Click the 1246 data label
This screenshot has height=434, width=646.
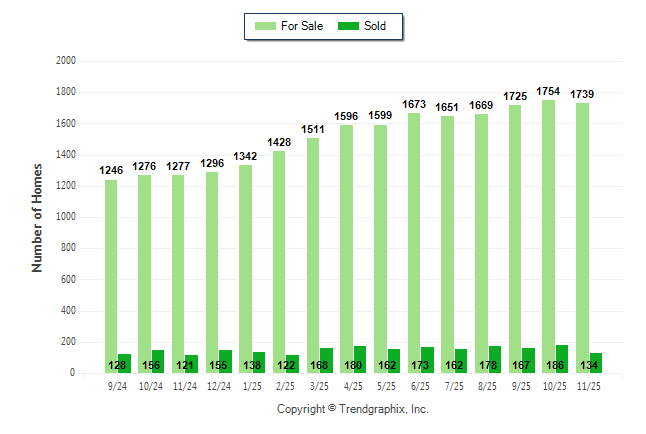111,171
